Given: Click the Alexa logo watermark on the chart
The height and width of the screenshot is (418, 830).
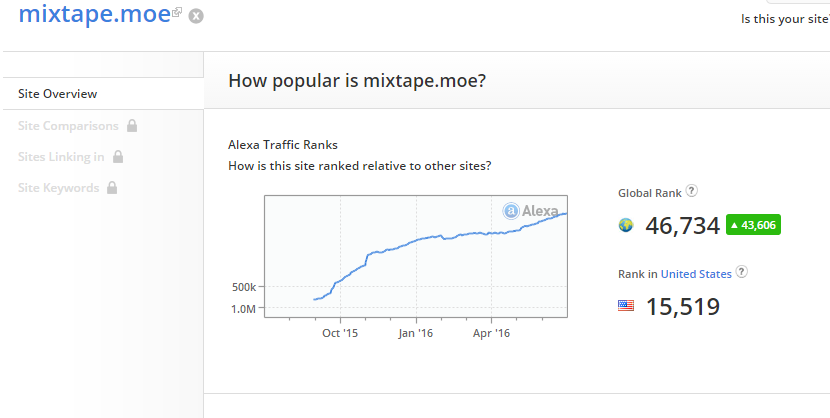Looking at the screenshot, I should (x=530, y=211).
